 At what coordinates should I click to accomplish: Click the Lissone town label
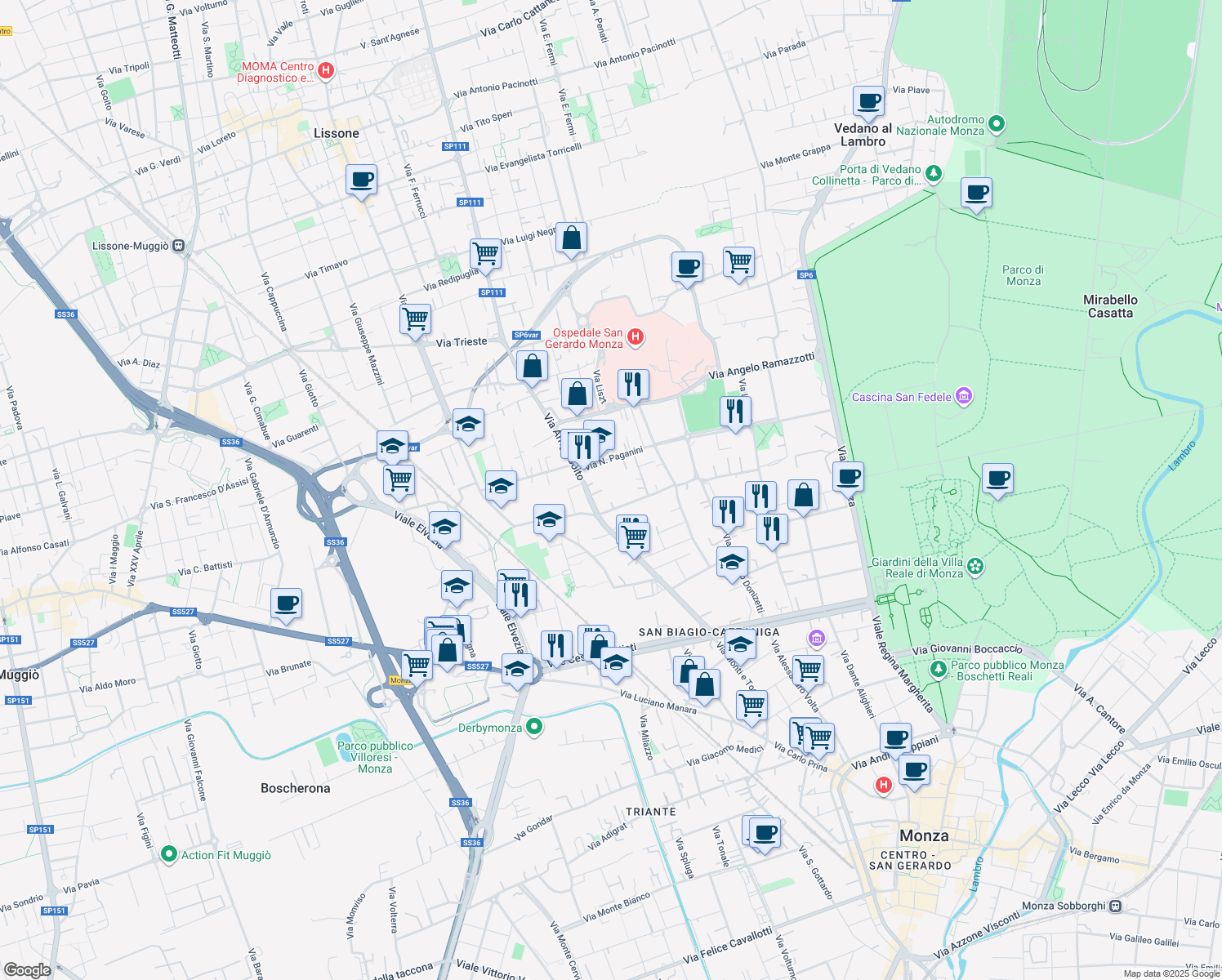tap(337, 132)
